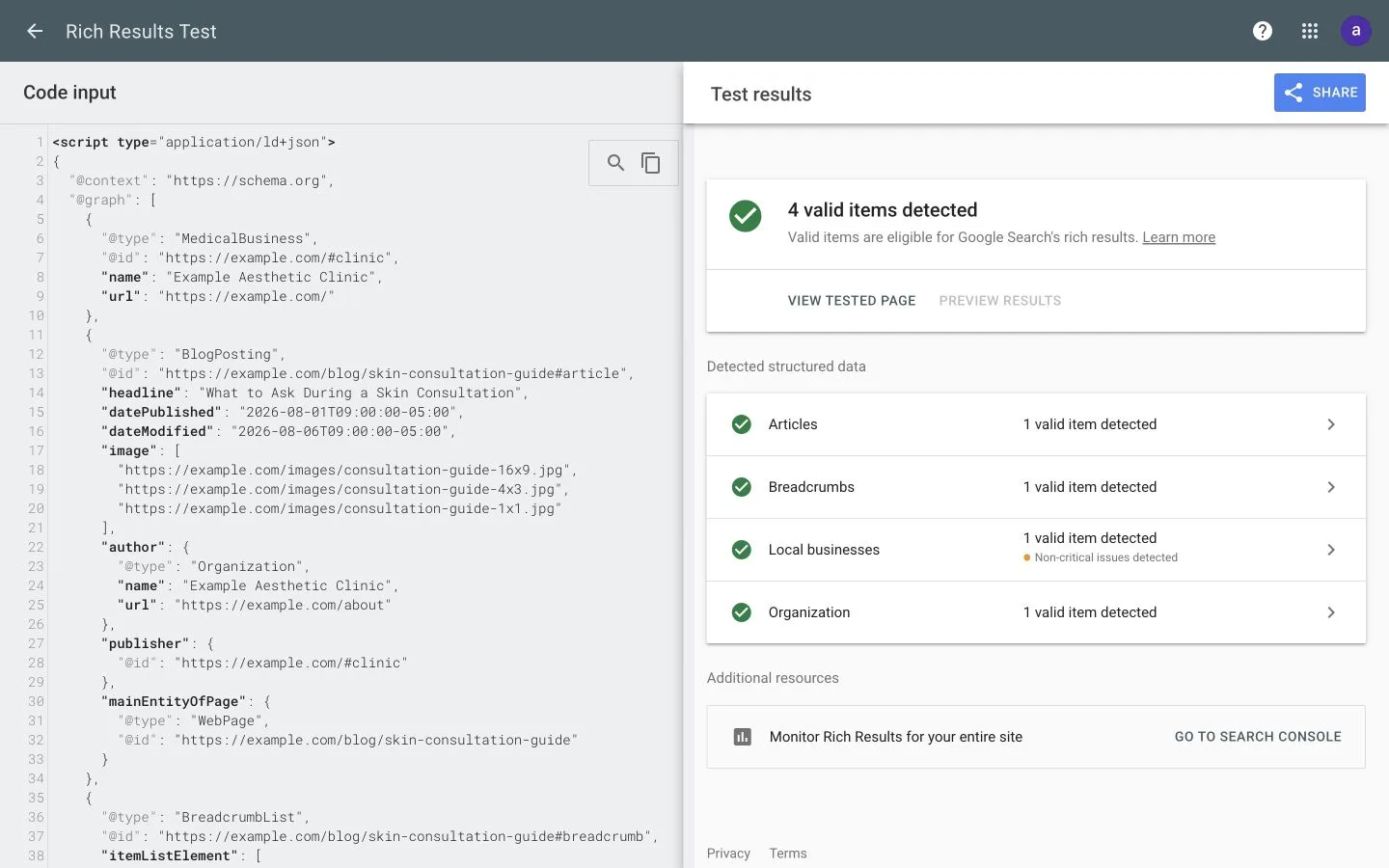The image size is (1389, 868).
Task: Open the help question mark icon
Action: (x=1262, y=31)
